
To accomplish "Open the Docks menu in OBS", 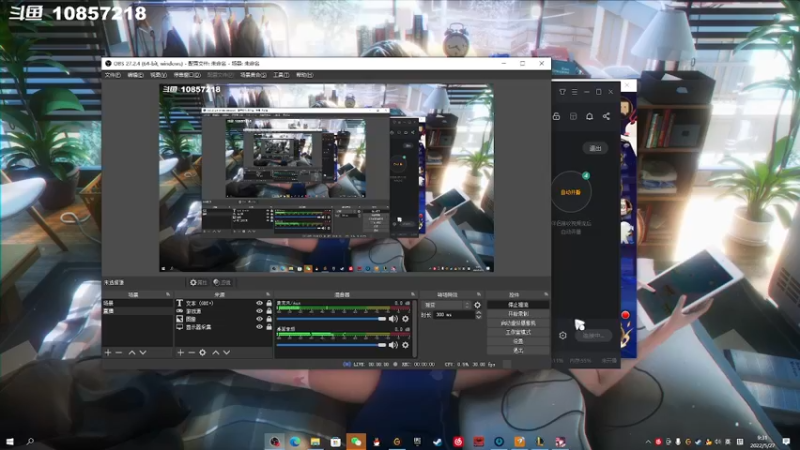I will pos(187,75).
